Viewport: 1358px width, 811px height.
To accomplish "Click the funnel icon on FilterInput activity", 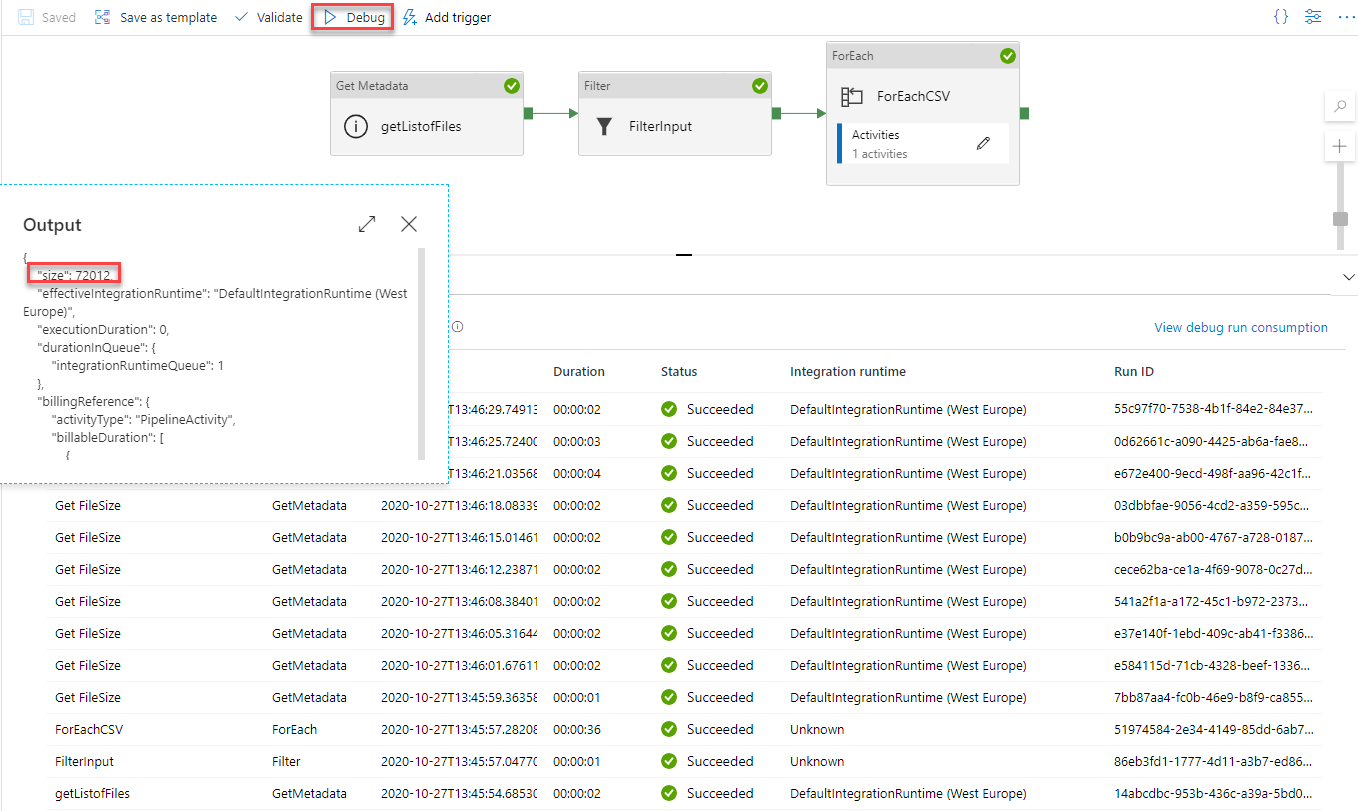I will point(604,127).
